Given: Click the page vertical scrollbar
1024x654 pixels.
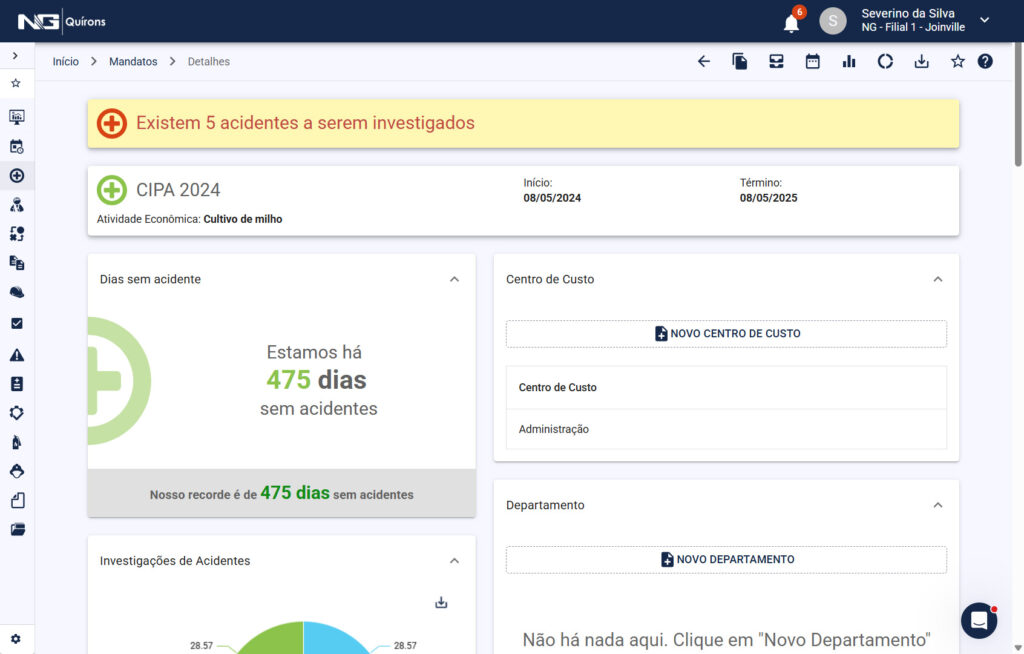Looking at the screenshot, I should click(1017, 105).
